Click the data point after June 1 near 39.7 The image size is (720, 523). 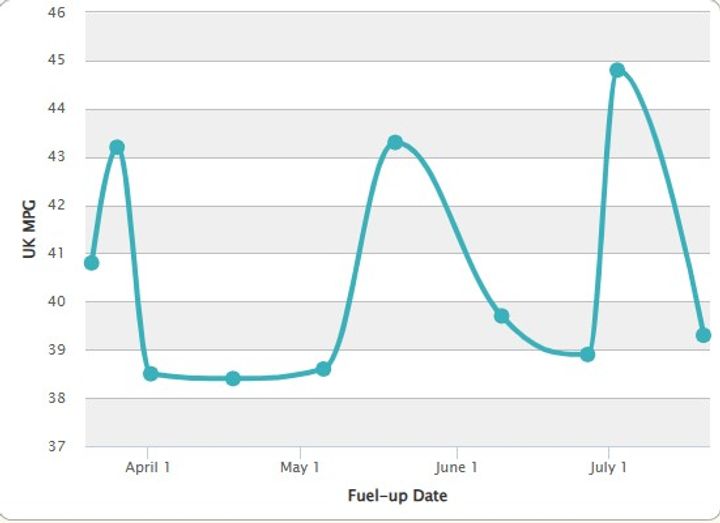click(x=501, y=316)
